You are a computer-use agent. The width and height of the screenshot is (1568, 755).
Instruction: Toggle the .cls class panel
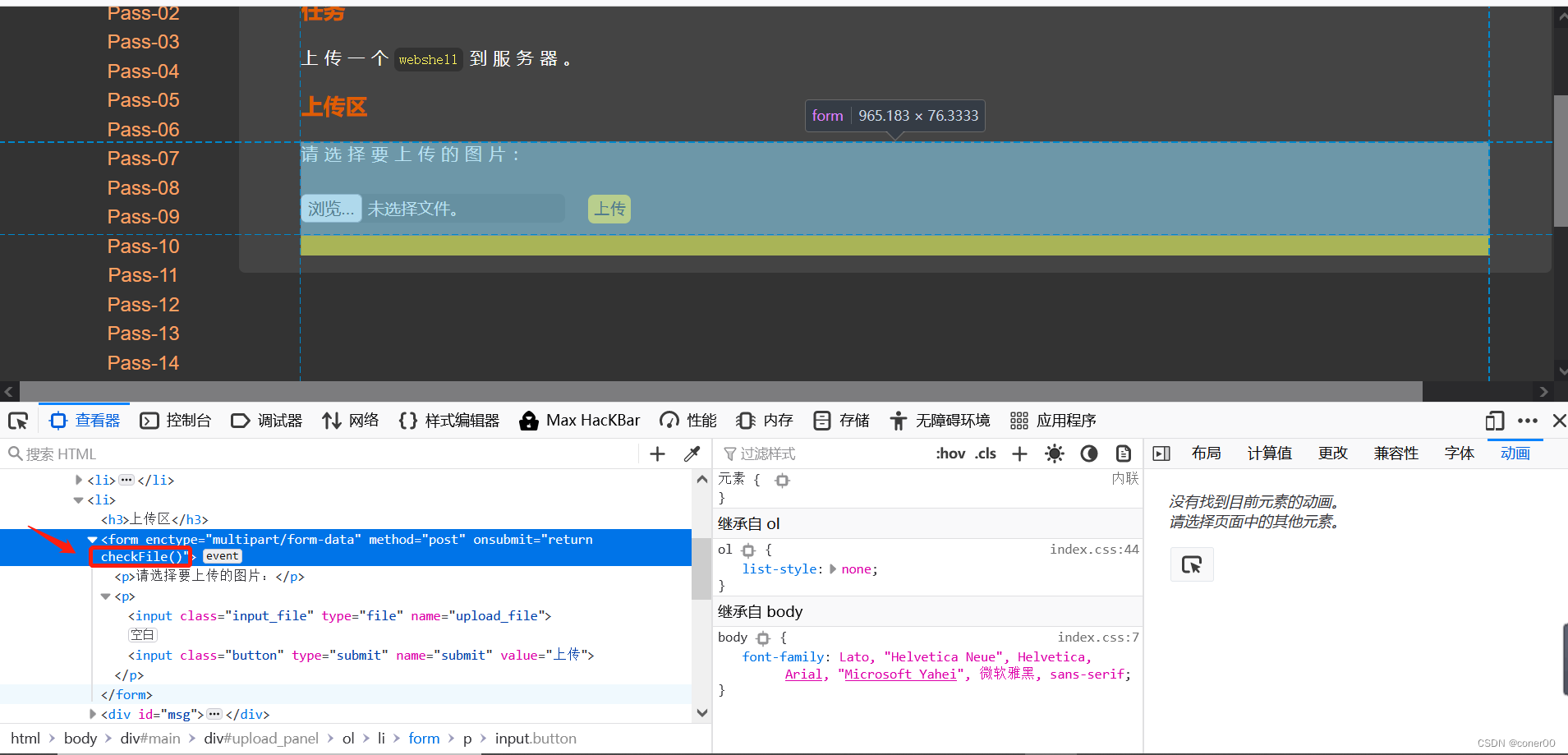(x=986, y=453)
